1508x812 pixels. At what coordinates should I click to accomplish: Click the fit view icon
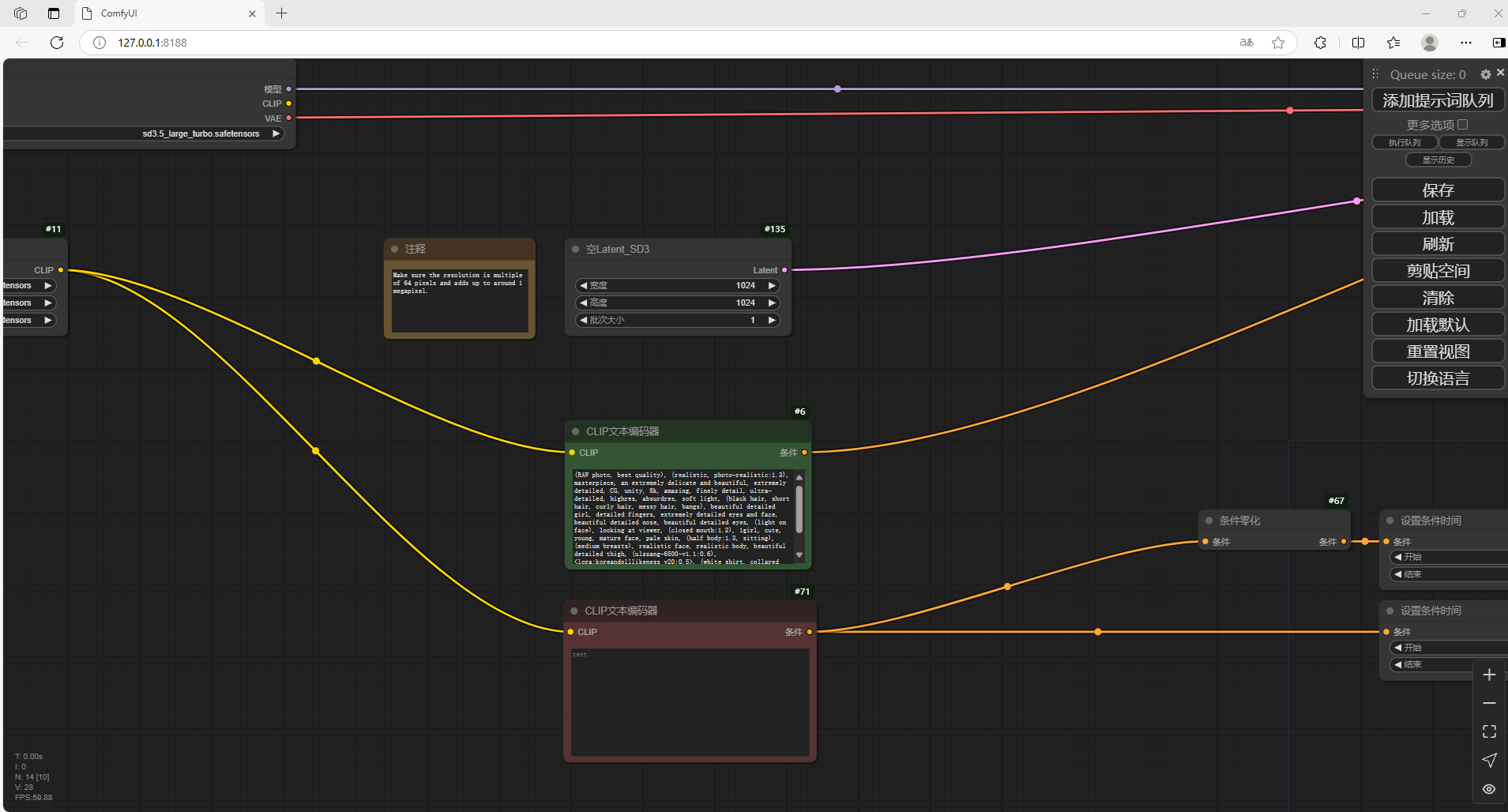tap(1489, 731)
